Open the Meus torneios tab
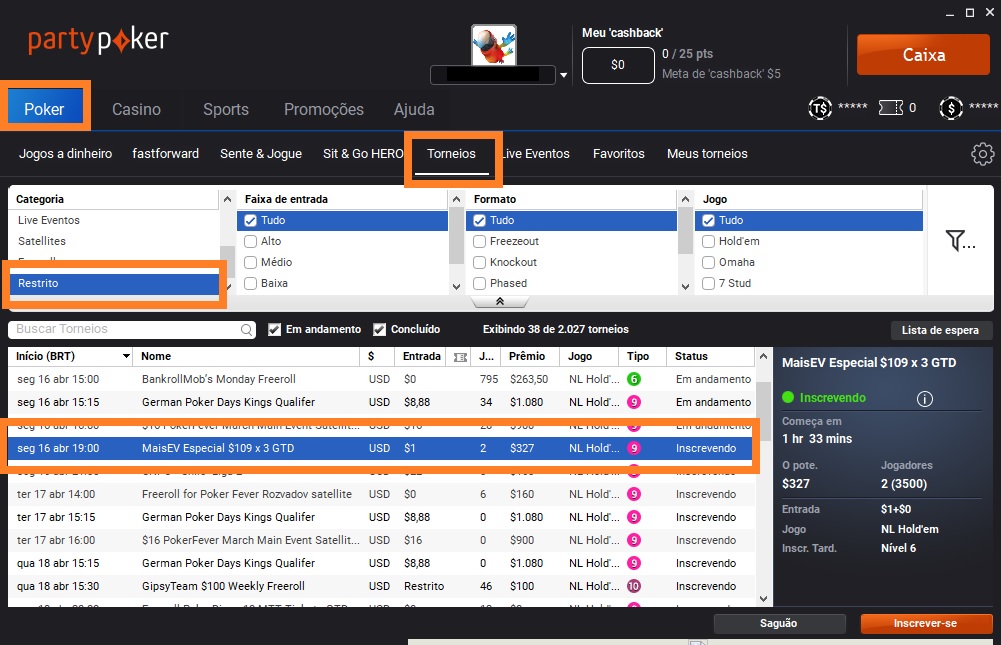 tap(707, 154)
